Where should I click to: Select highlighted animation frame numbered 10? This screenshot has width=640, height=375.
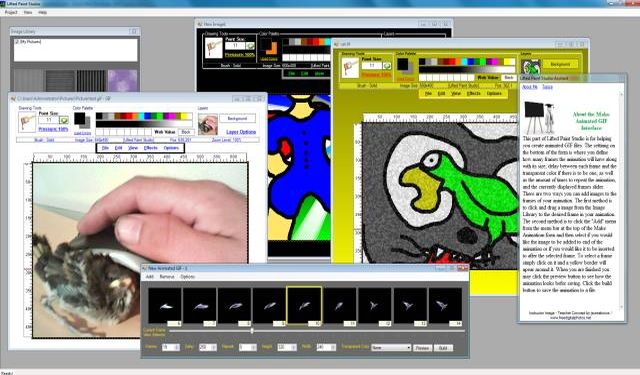pos(304,306)
